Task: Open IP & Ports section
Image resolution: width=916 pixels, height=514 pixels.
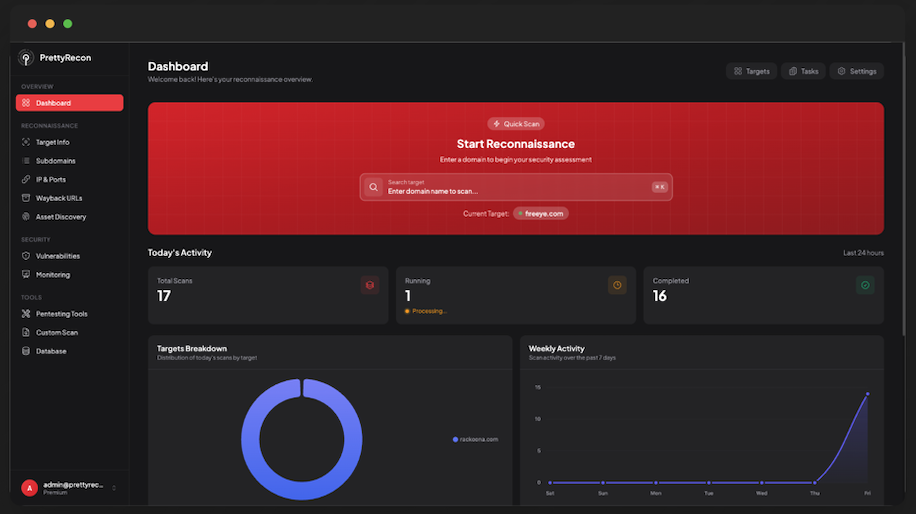Action: (x=70, y=179)
